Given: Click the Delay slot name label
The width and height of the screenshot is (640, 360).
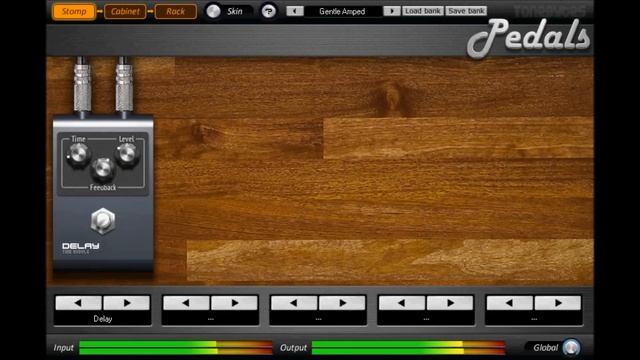Looking at the screenshot, I should [x=102, y=319].
